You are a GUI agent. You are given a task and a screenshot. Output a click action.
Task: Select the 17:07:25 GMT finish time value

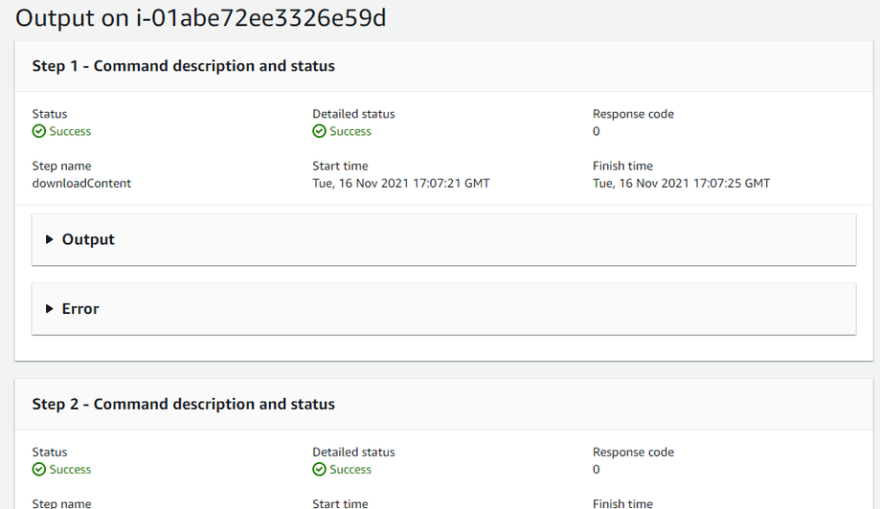tap(681, 184)
